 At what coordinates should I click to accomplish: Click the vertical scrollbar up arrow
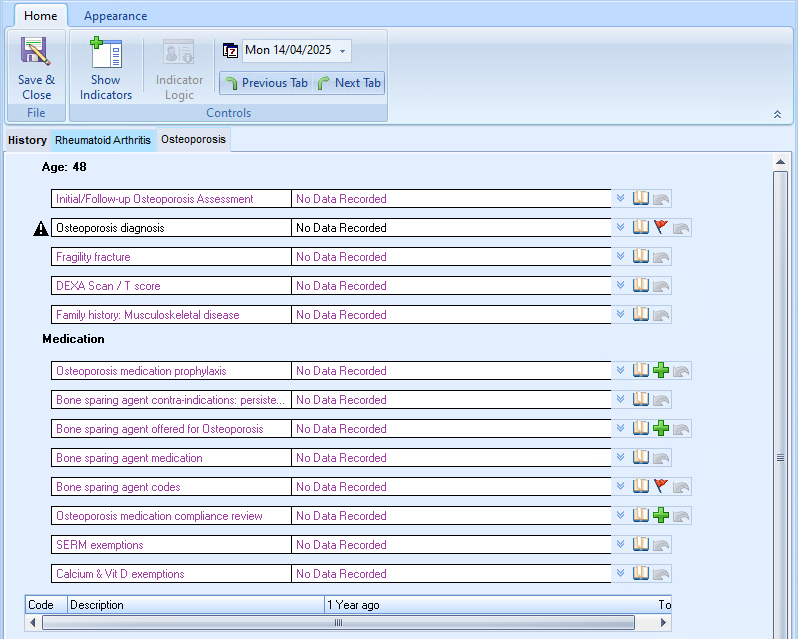click(x=780, y=162)
